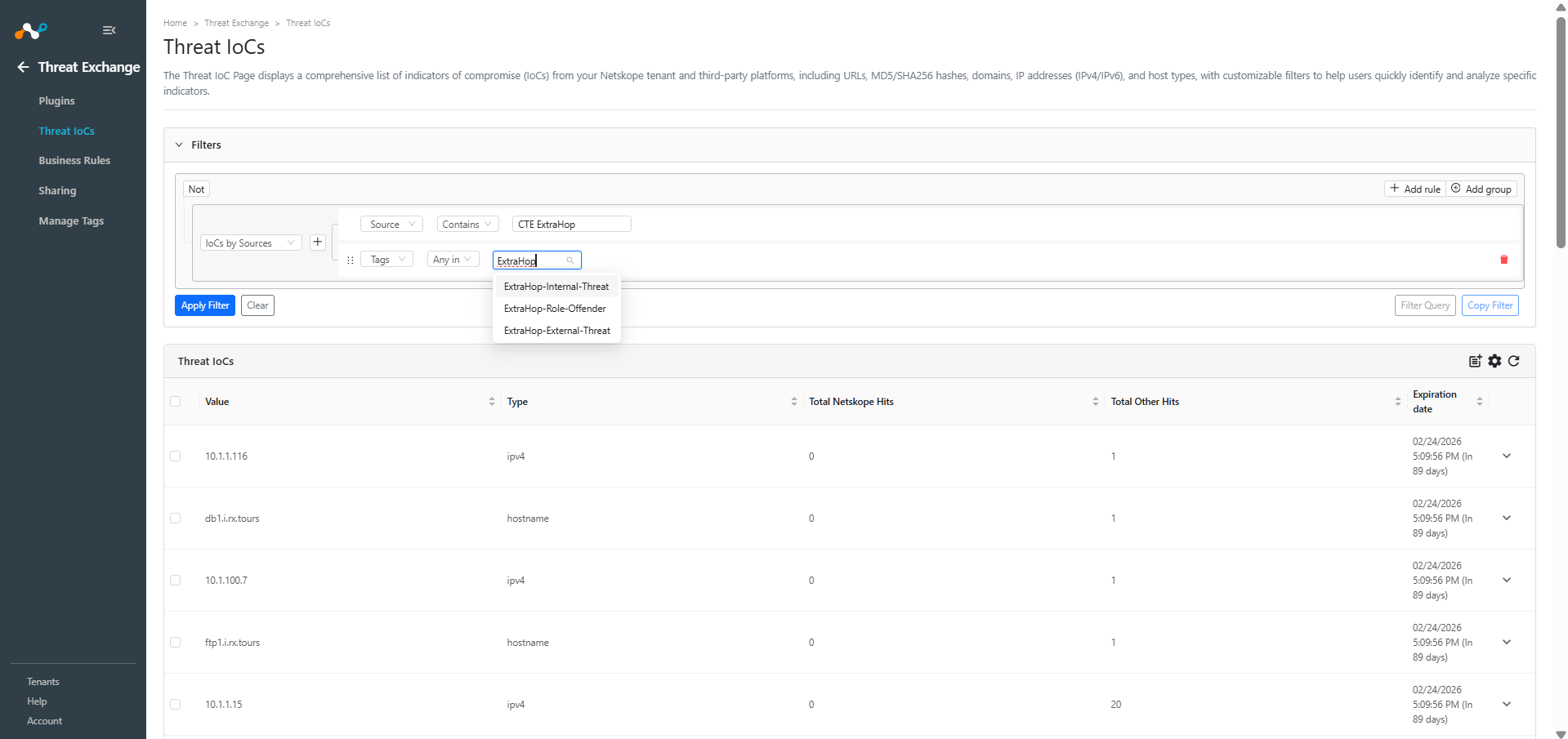Viewport: 1568px width, 739px height.
Task: Open Account at the sidebar bottom
Action: click(44, 721)
